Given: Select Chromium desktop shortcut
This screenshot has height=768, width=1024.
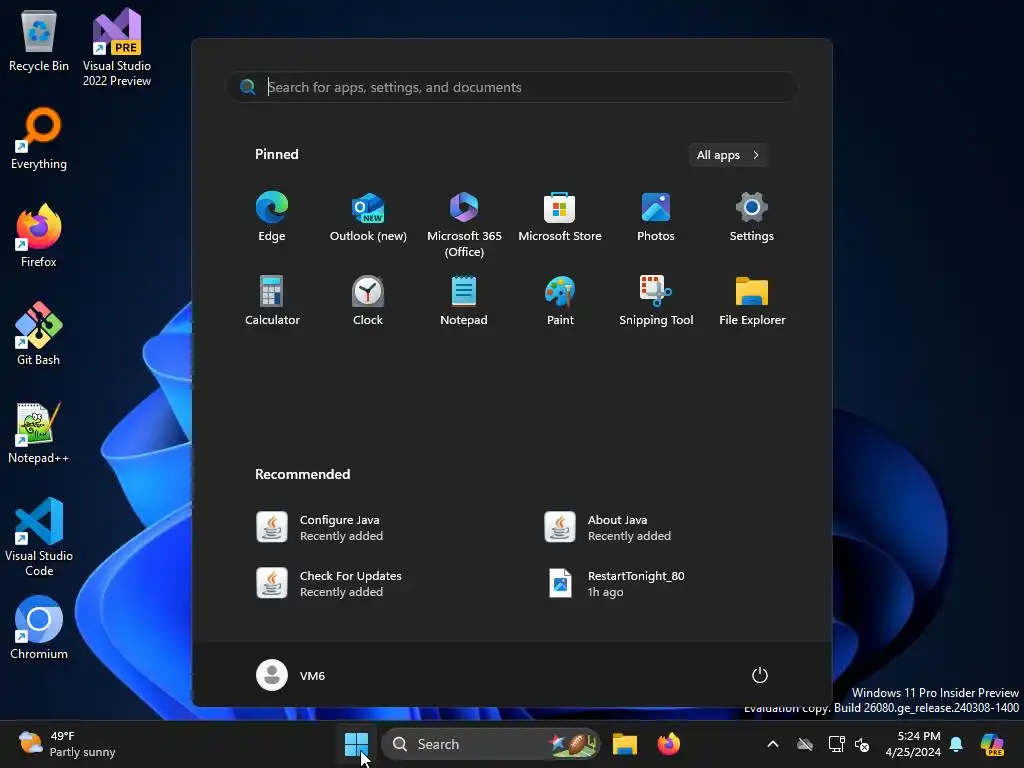Looking at the screenshot, I should [x=39, y=628].
